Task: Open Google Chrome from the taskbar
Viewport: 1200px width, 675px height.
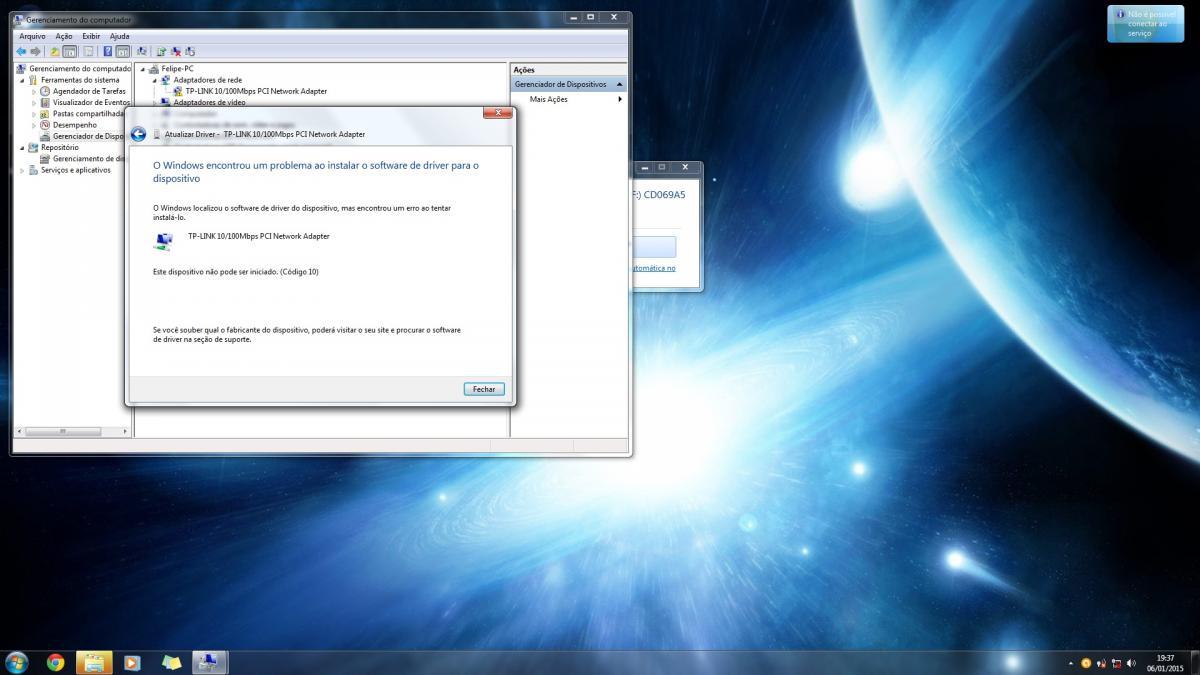Action: (55, 662)
